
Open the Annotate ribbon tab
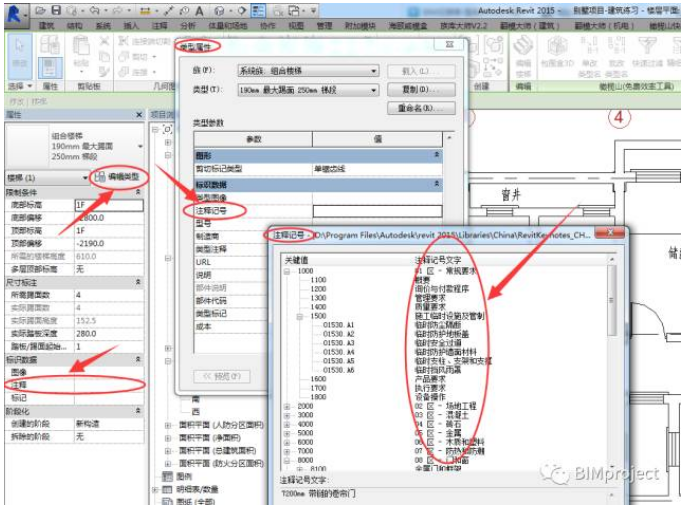click(x=159, y=26)
